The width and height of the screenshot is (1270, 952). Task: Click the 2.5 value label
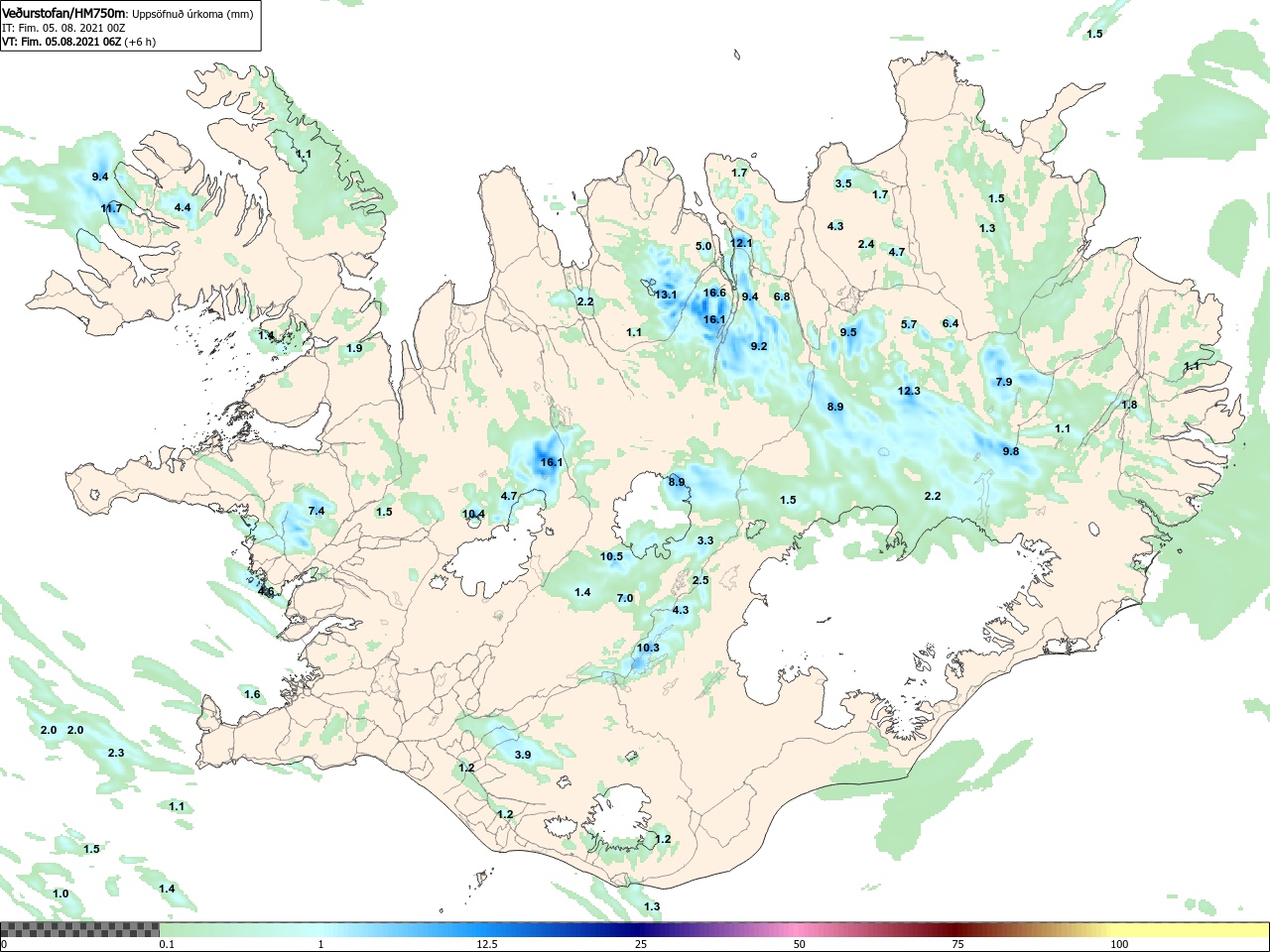pyautogui.click(x=700, y=580)
